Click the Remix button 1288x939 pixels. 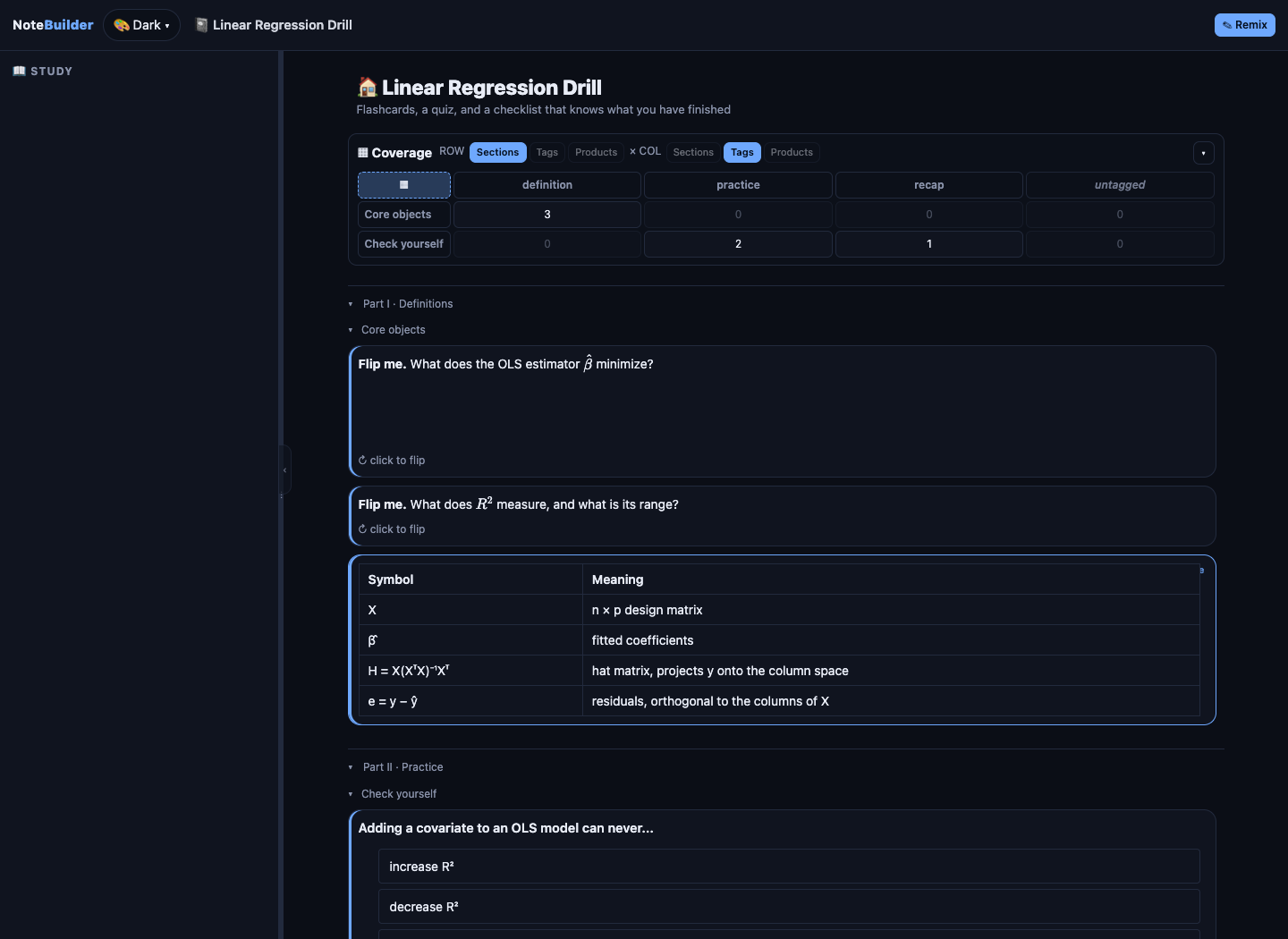coord(1244,25)
